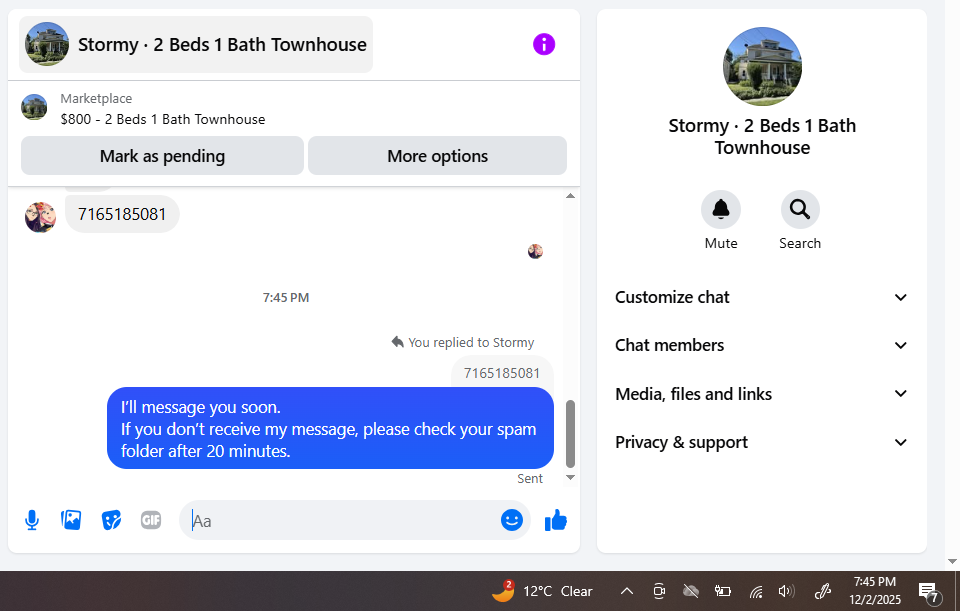960x611 pixels.
Task: Open Wi-Fi network tray icon
Action: pyautogui.click(x=756, y=591)
